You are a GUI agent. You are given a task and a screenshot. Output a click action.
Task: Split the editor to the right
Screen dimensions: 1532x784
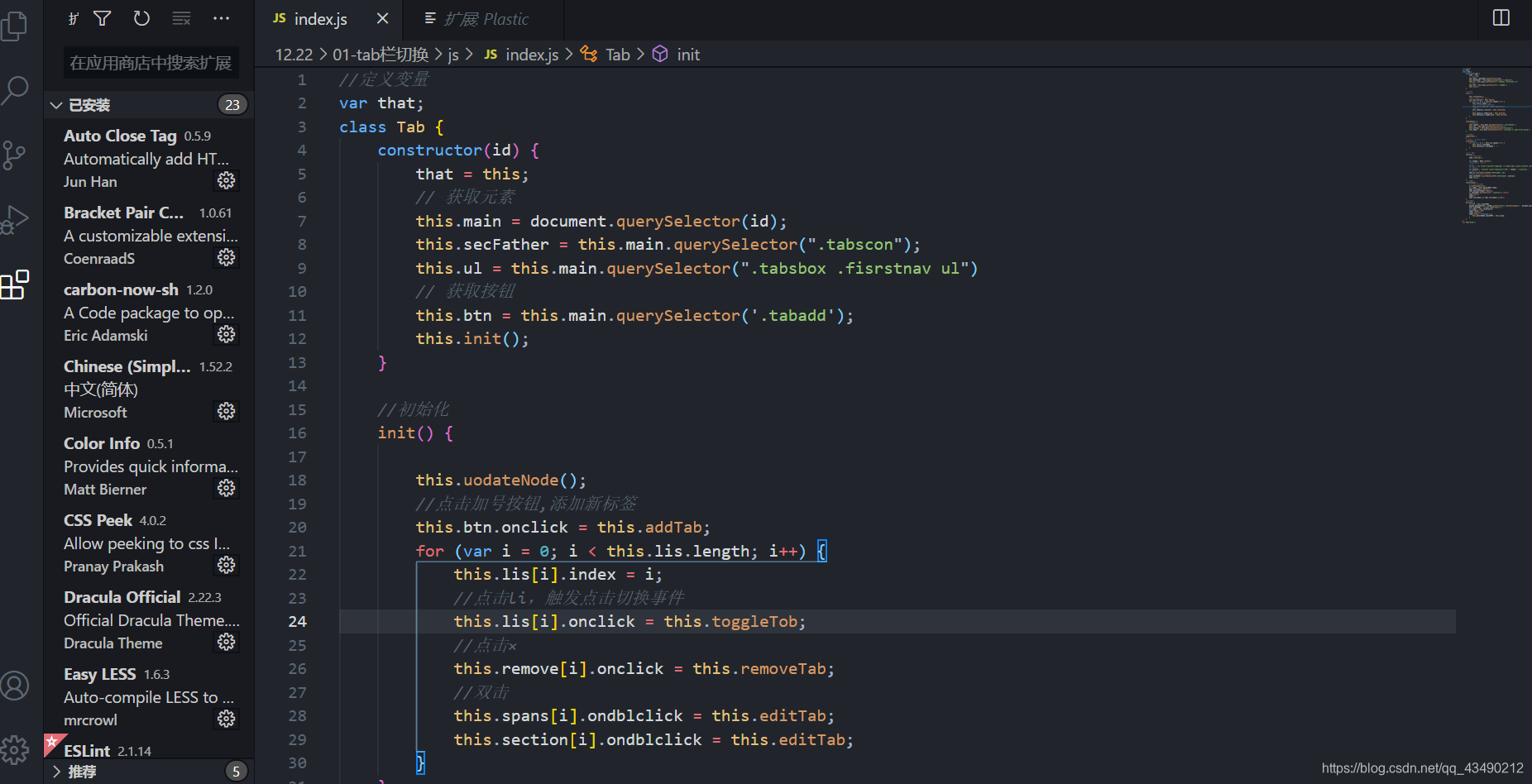coord(1501,18)
